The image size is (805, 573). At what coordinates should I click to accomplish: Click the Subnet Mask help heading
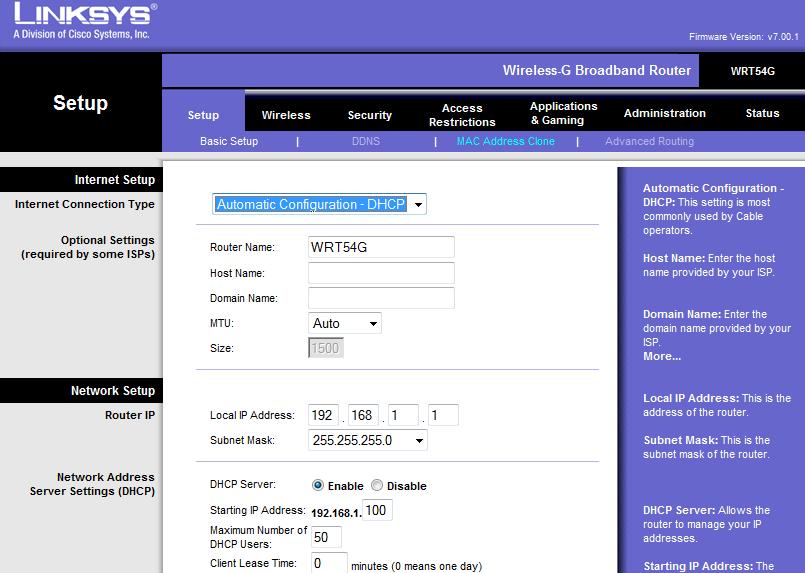tap(680, 440)
